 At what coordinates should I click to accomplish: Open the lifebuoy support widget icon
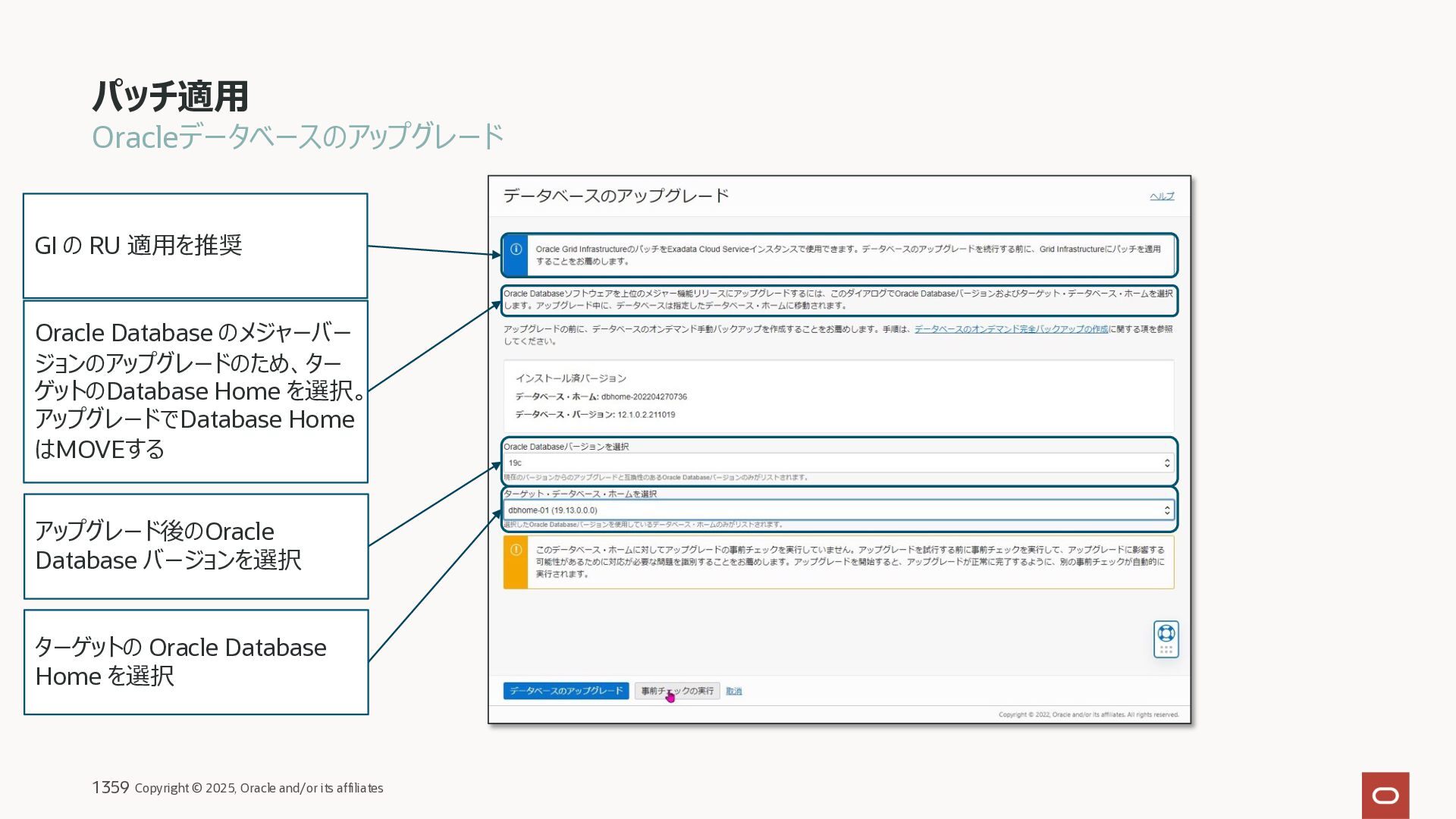click(1166, 633)
